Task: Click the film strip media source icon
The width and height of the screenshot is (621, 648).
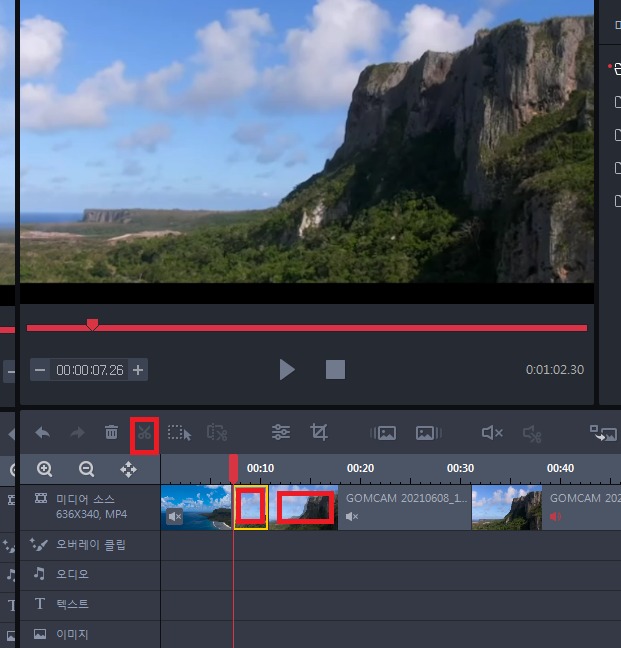Action: click(40, 498)
